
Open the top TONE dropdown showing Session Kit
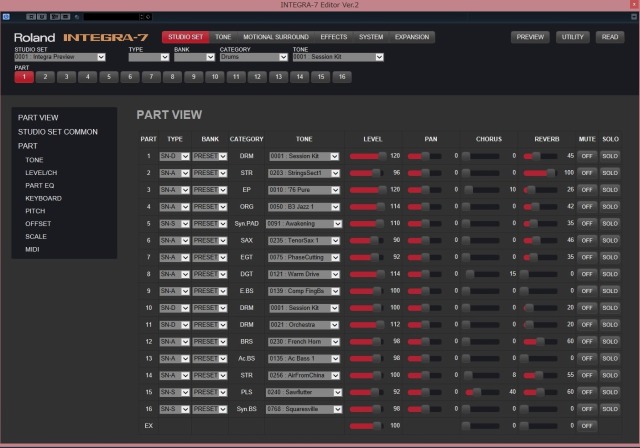(x=338, y=57)
